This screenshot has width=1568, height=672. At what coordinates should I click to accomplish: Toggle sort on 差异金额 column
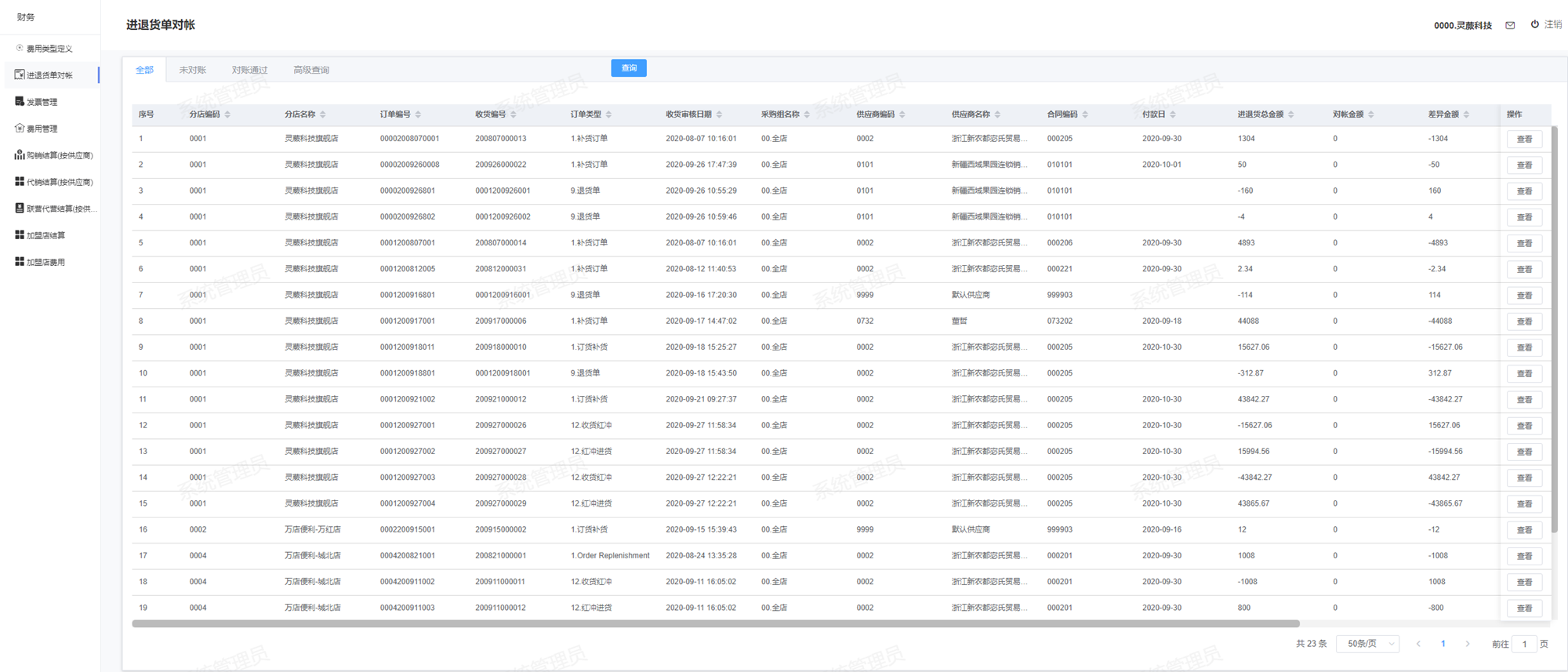pos(1466,114)
